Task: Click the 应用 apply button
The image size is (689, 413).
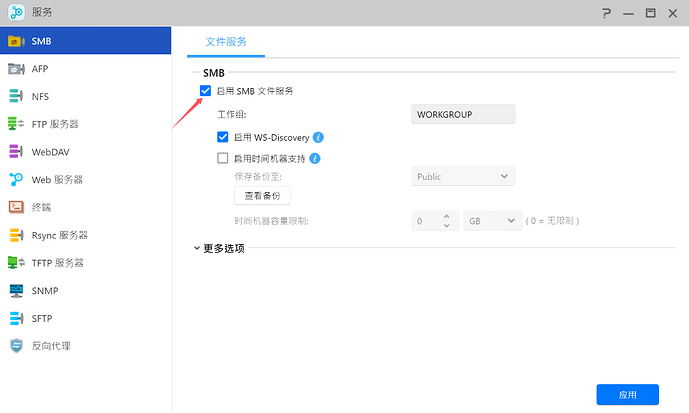Action: click(x=627, y=394)
